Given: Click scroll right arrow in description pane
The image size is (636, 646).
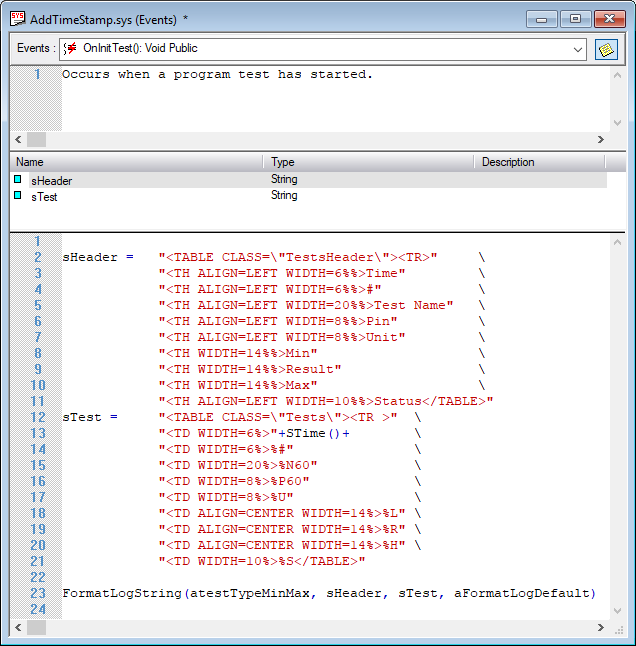Looking at the screenshot, I should coord(601,140).
